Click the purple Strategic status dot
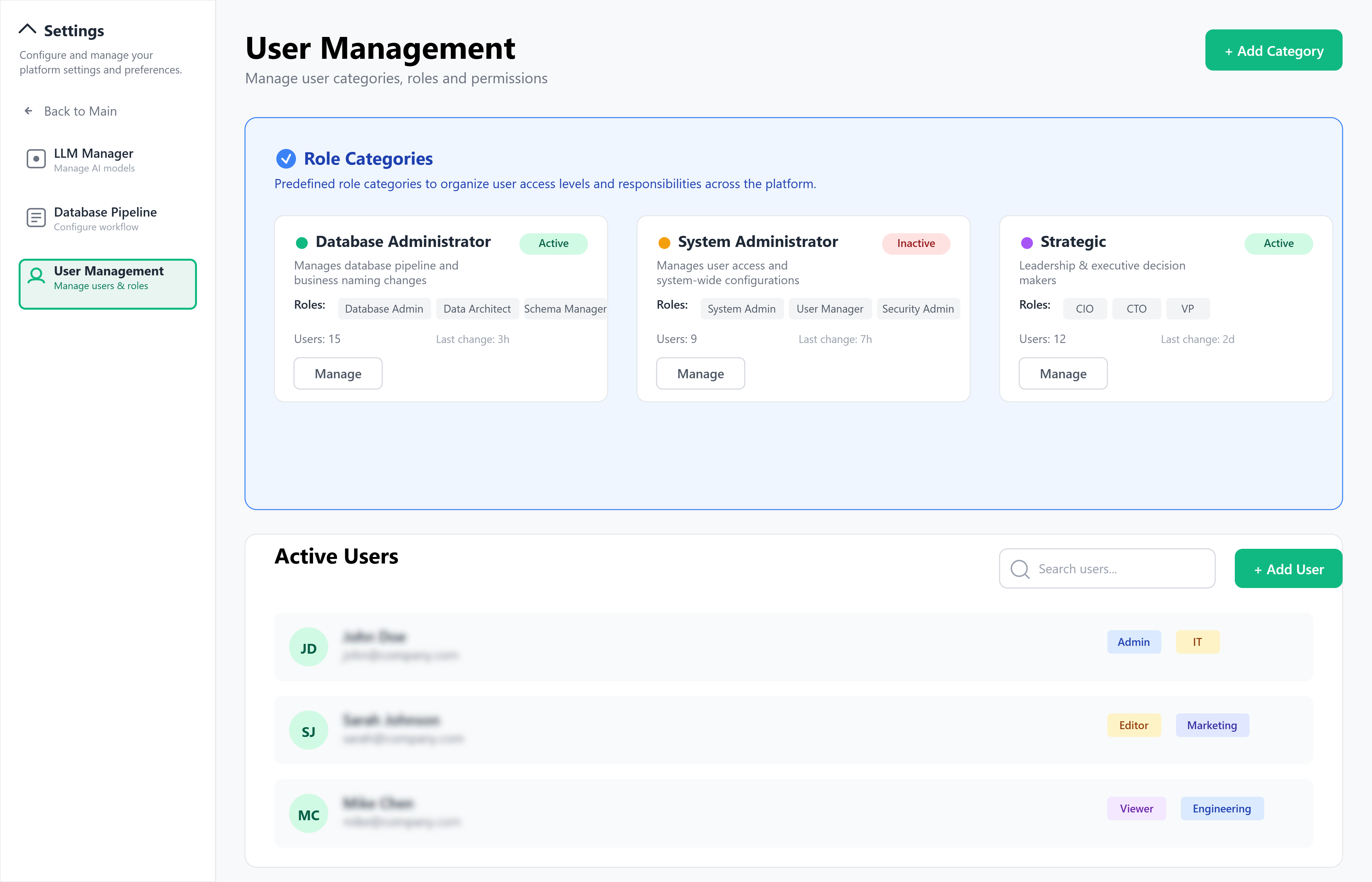 point(1027,243)
